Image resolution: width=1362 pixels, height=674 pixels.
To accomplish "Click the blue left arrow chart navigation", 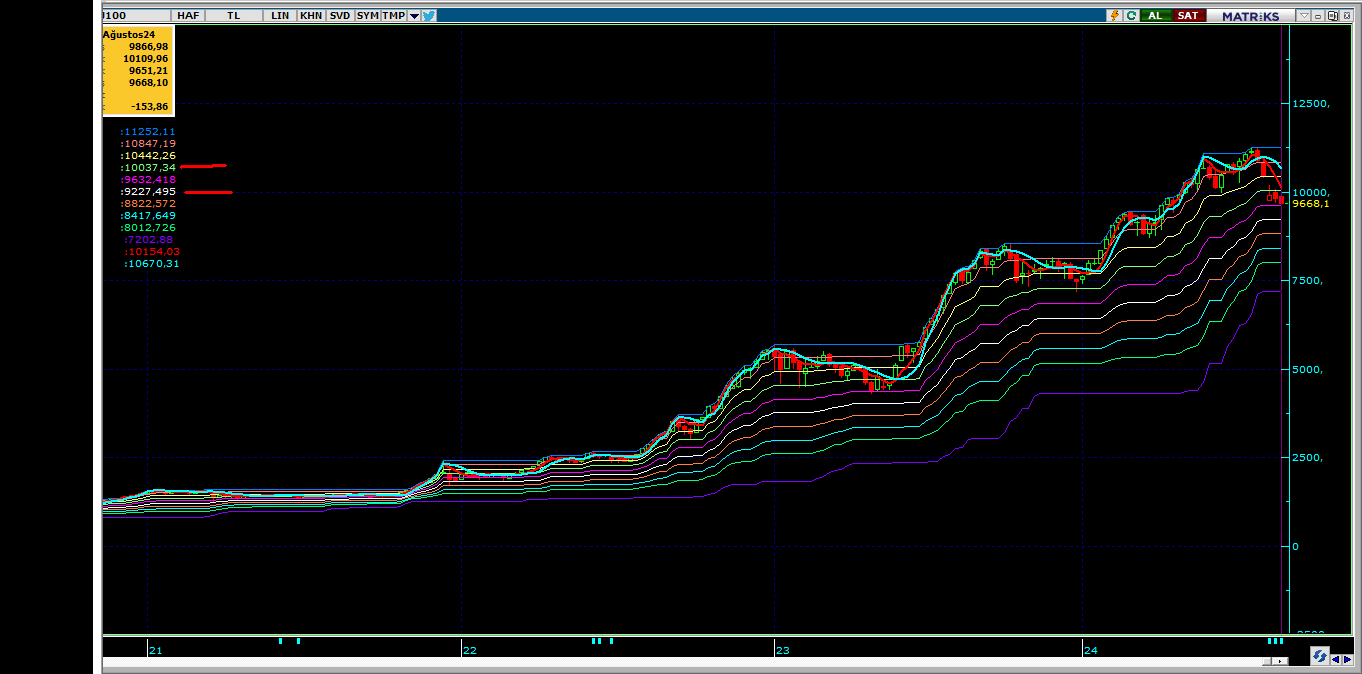I will (x=1335, y=659).
